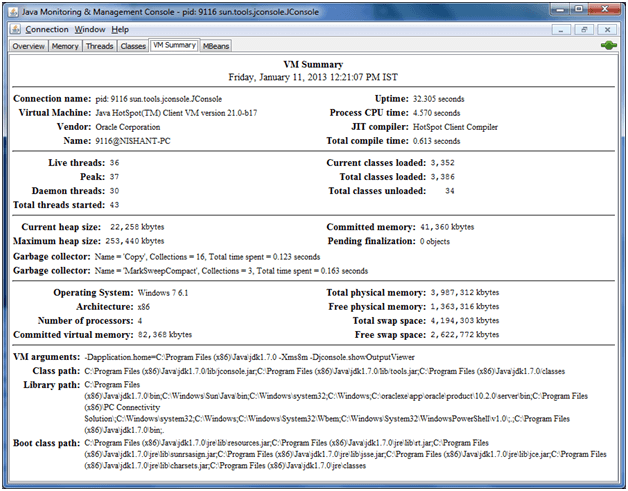Screen dimensions: 628x491
Task: Click maximum heap size 253,440 kbytes
Action: pos(135,241)
